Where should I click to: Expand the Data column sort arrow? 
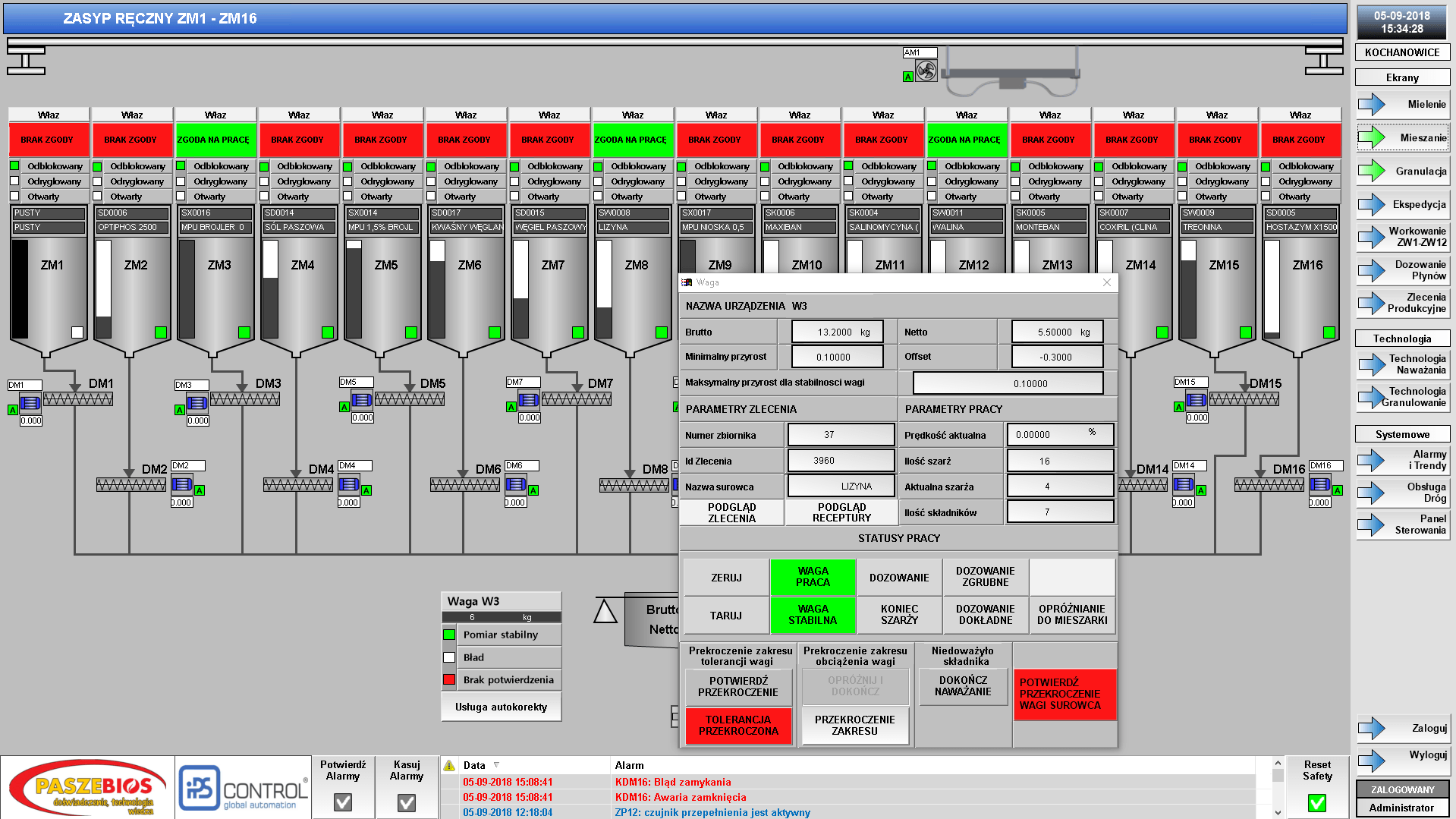(x=497, y=765)
